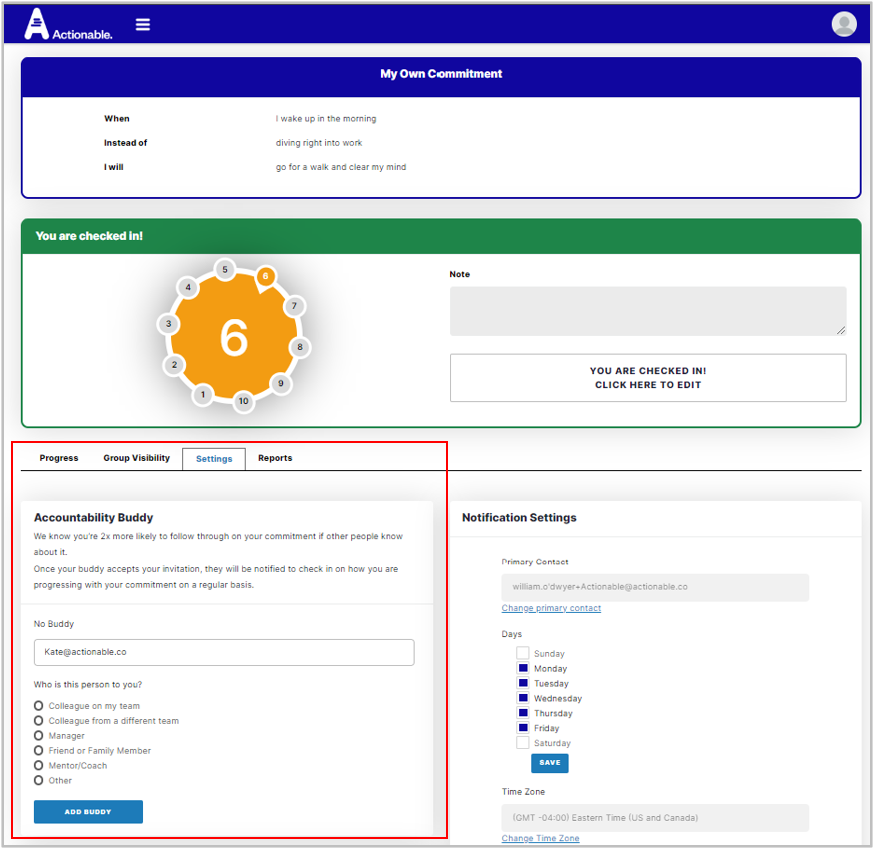Enable the Saturday notification checkbox
Image resolution: width=873 pixels, height=848 pixels.
(x=523, y=743)
